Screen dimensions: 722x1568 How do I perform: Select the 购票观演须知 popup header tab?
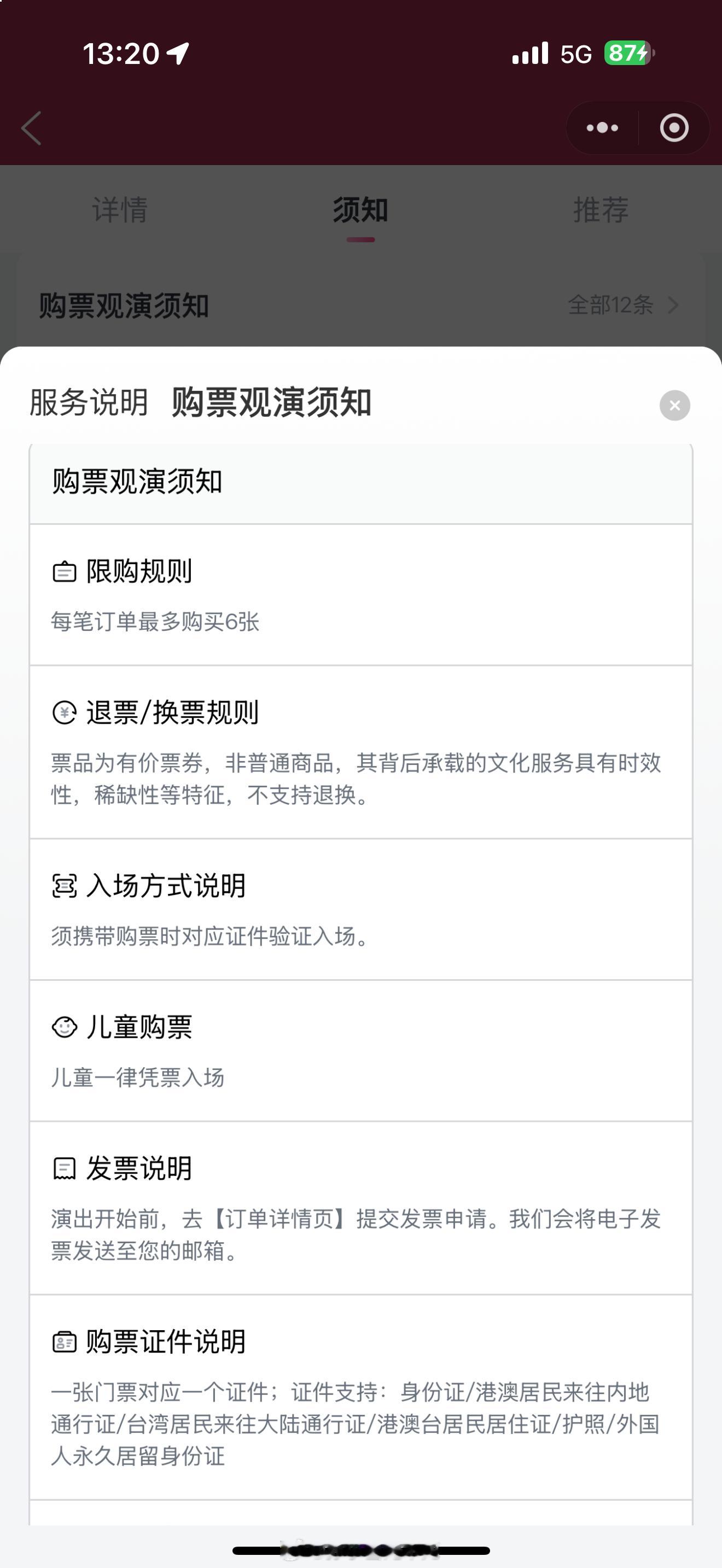click(271, 402)
